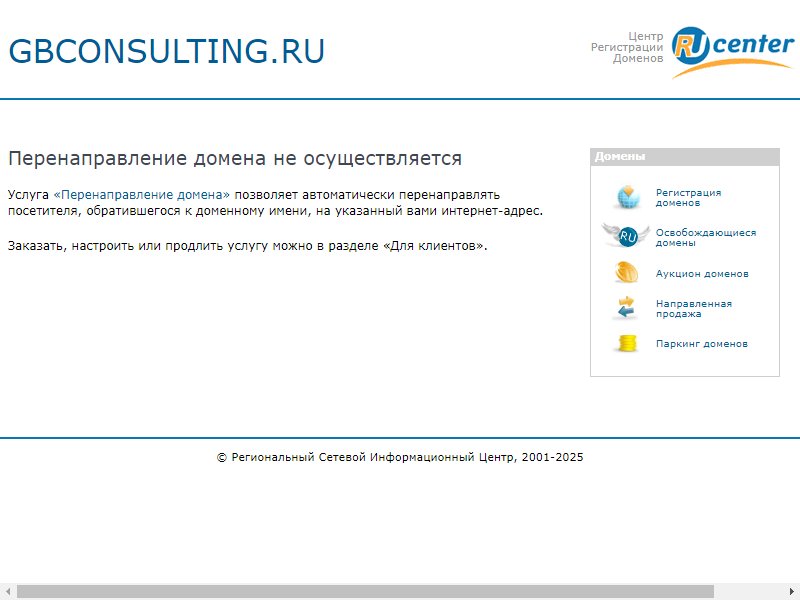Open the Направленная продажа link
800x600 pixels.
[x=693, y=308]
